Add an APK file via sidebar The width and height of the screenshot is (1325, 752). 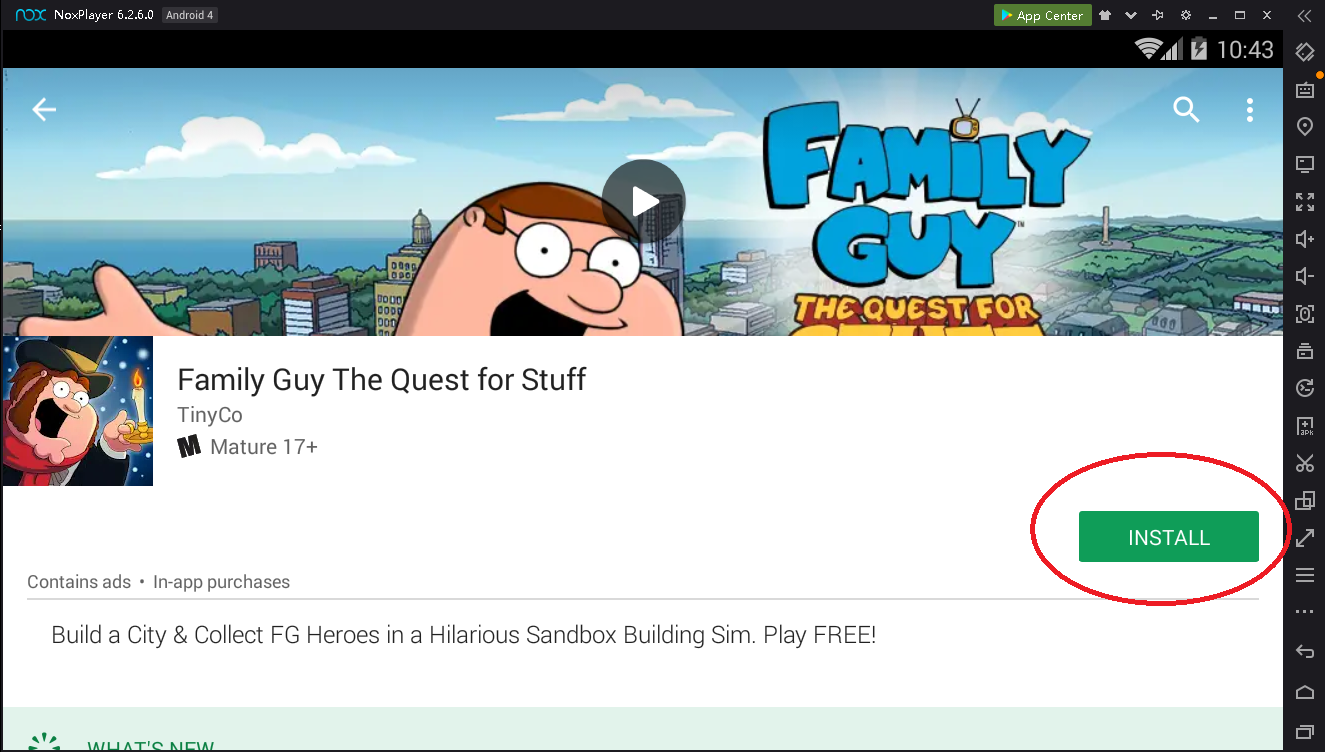click(x=1305, y=426)
